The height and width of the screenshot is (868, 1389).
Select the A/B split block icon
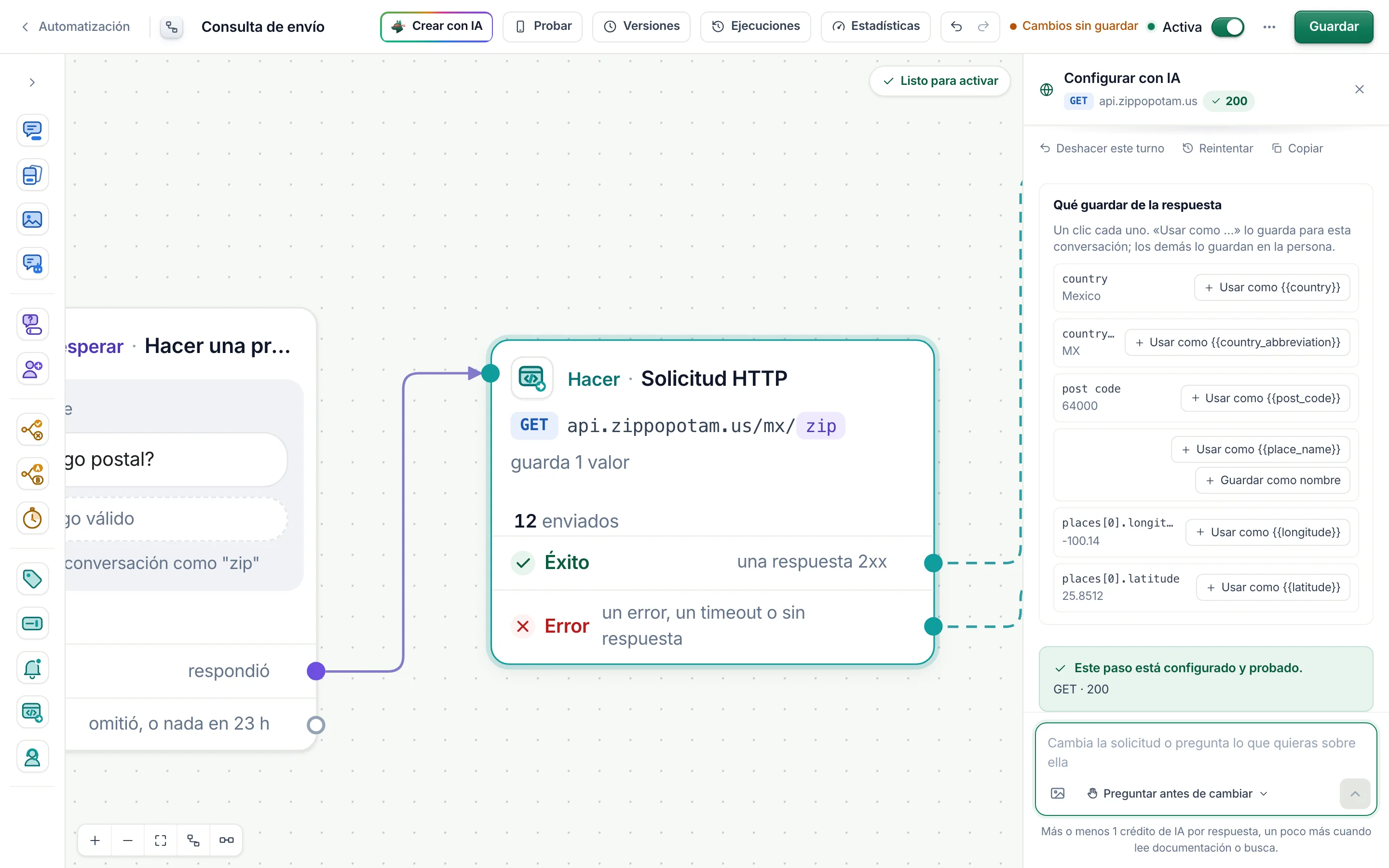coord(32,474)
